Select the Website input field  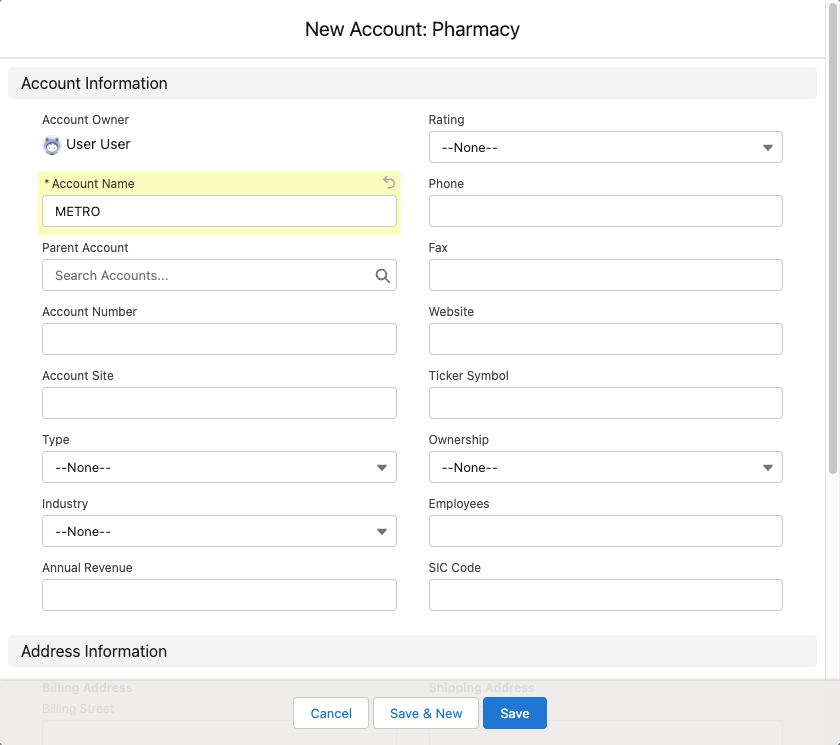605,339
